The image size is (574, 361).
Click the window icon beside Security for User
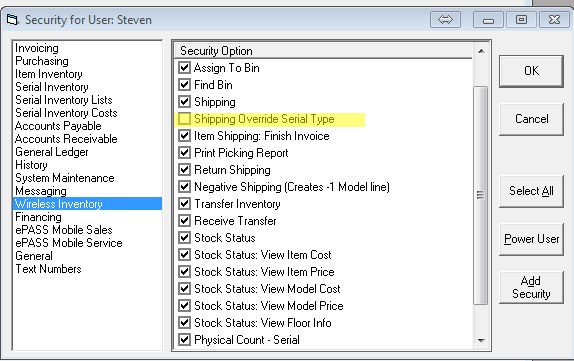click(x=12, y=20)
